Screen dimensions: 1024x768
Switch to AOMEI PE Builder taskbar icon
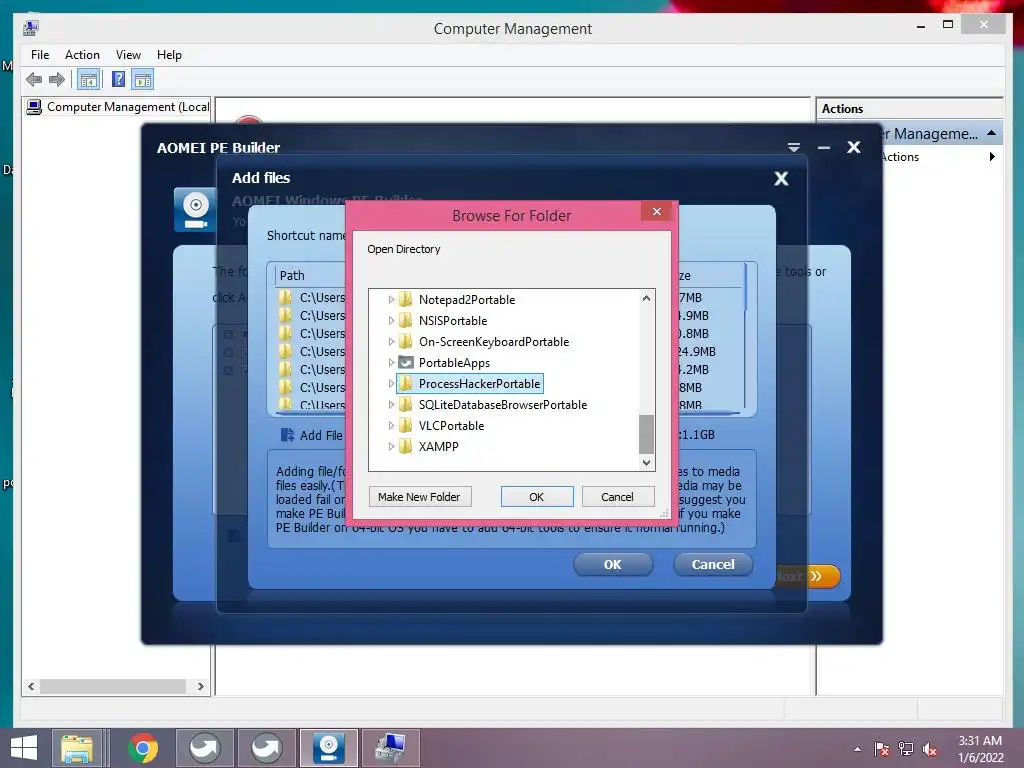pos(328,748)
